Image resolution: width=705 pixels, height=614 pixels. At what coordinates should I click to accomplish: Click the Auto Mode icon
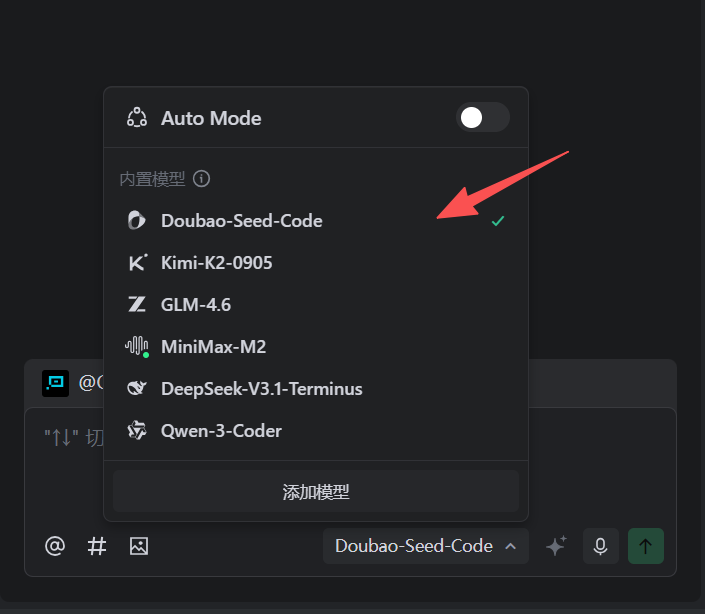pyautogui.click(x=137, y=118)
